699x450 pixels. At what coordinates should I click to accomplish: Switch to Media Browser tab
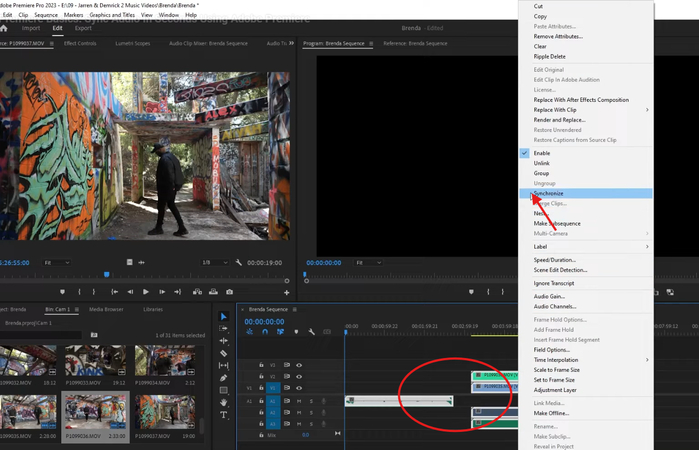click(106, 309)
